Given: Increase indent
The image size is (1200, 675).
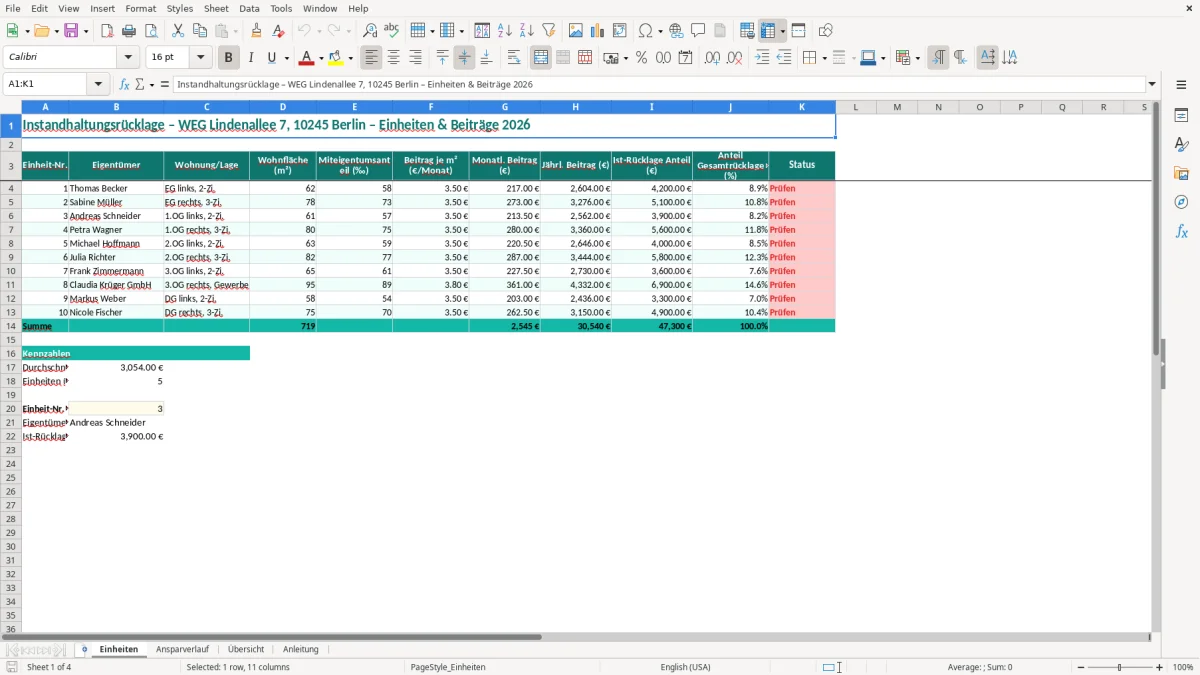Looking at the screenshot, I should pyautogui.click(x=762, y=58).
